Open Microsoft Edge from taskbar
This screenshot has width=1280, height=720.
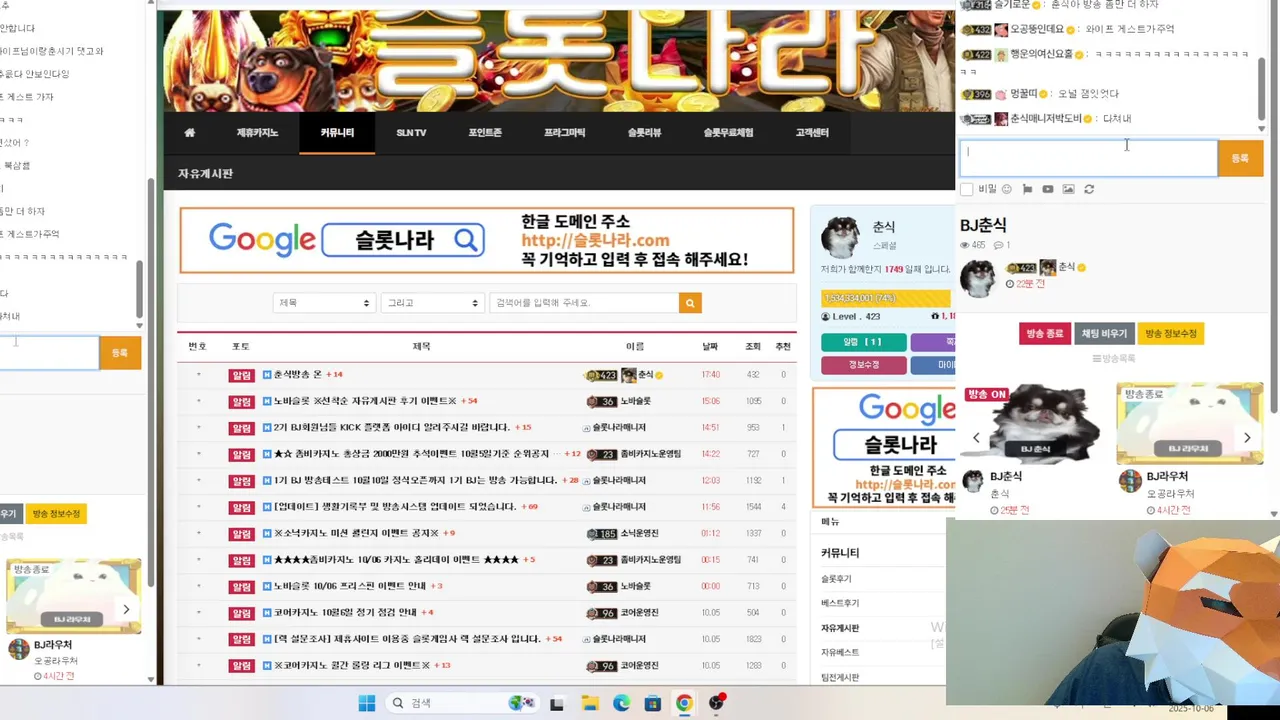point(621,703)
